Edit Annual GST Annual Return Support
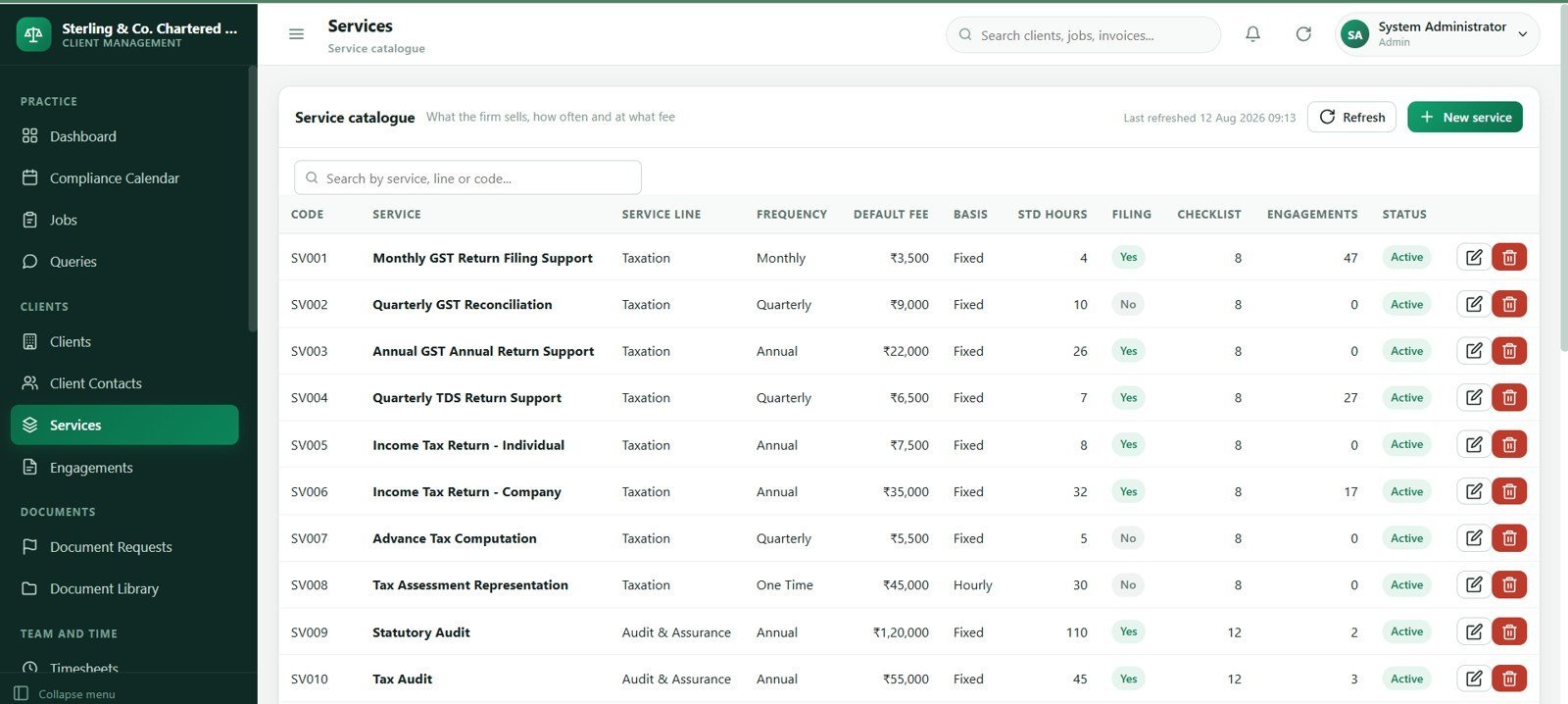Image resolution: width=1568 pixels, height=704 pixels. (1474, 351)
